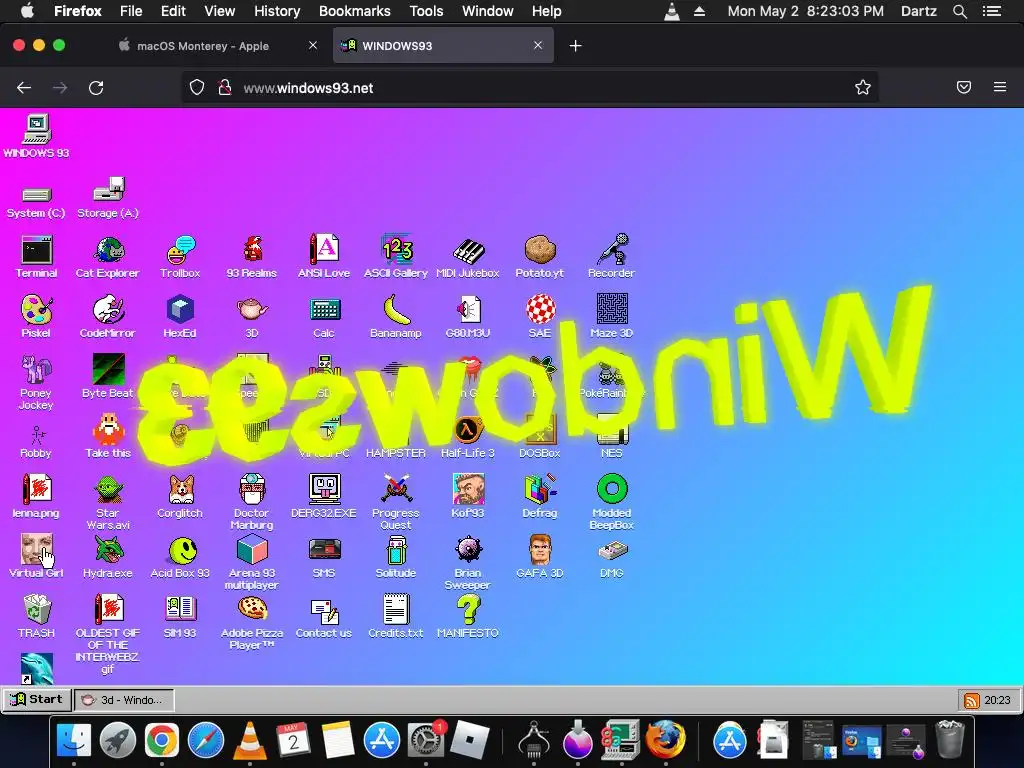
Task: Open the Bookmarks menu in menu bar
Action: (x=355, y=11)
